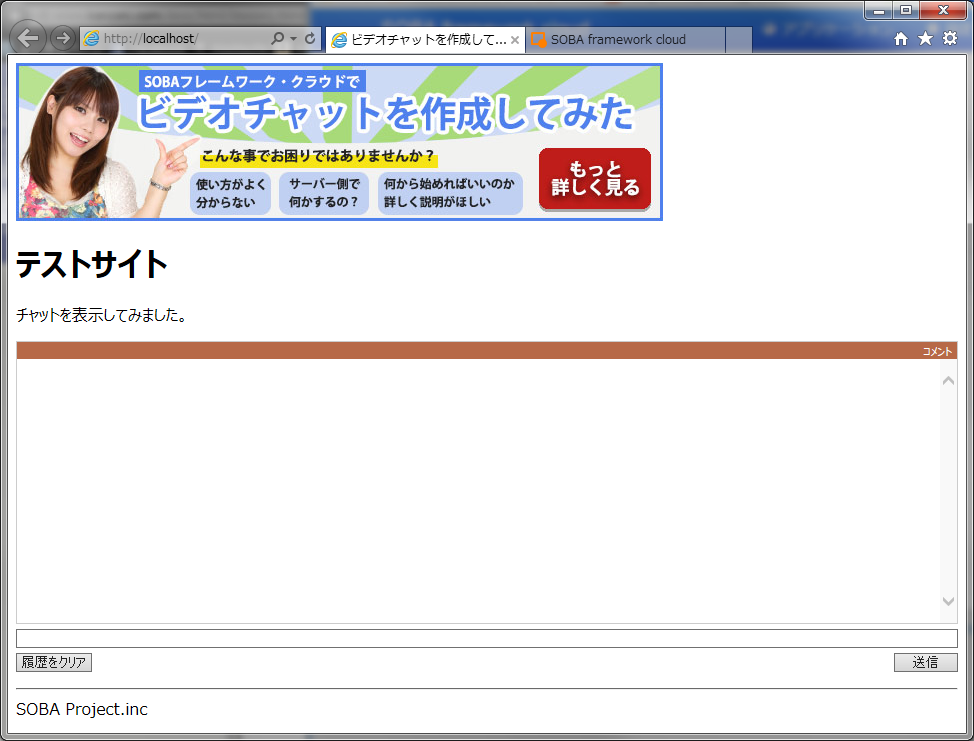Open the Tools gear menu
The width and height of the screenshot is (974, 741).
point(950,39)
